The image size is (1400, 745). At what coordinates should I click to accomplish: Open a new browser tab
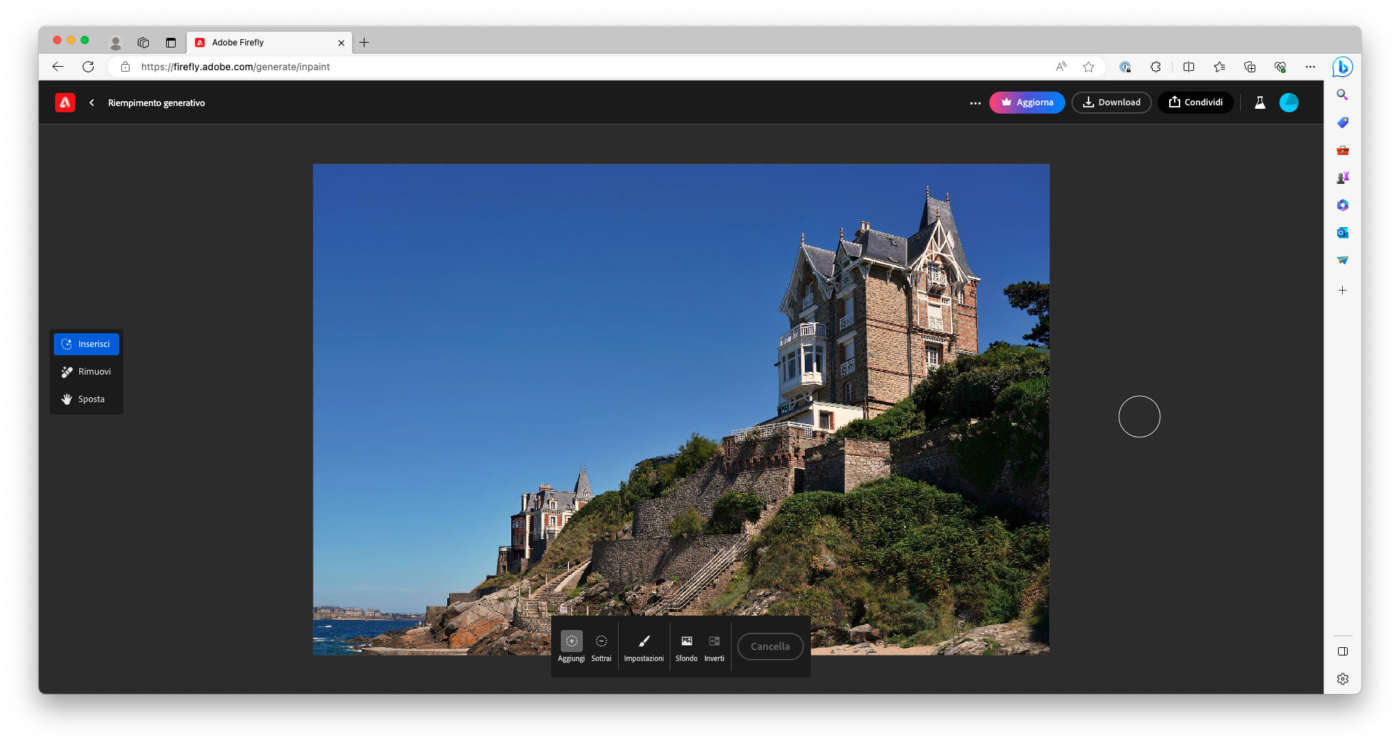[364, 43]
